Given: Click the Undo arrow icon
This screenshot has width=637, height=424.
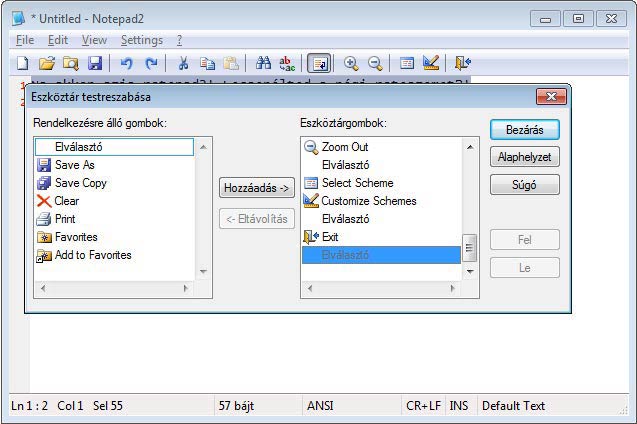Looking at the screenshot, I should [126, 63].
